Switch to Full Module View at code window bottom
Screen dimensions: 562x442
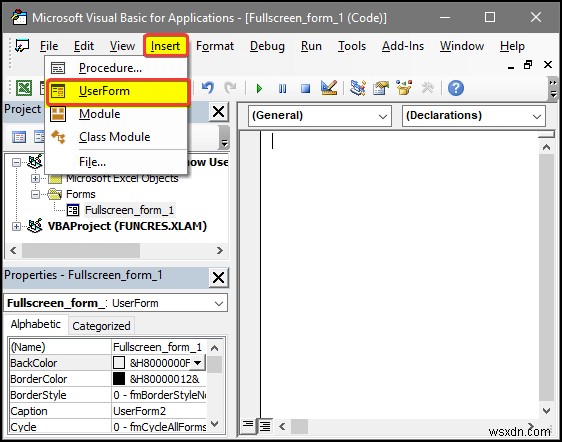pos(265,426)
